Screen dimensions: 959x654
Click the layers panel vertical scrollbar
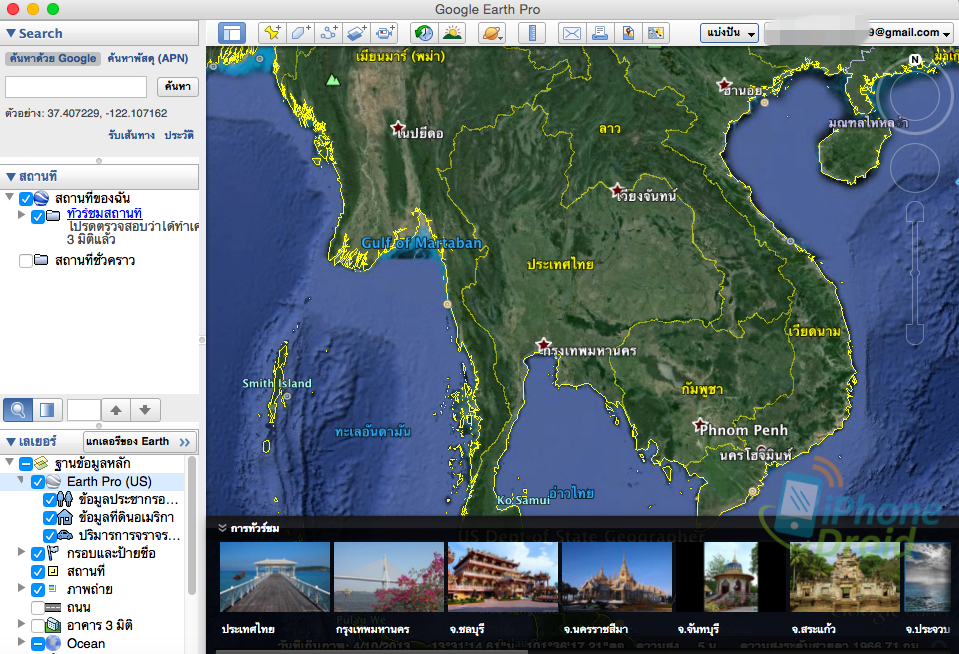[192, 526]
